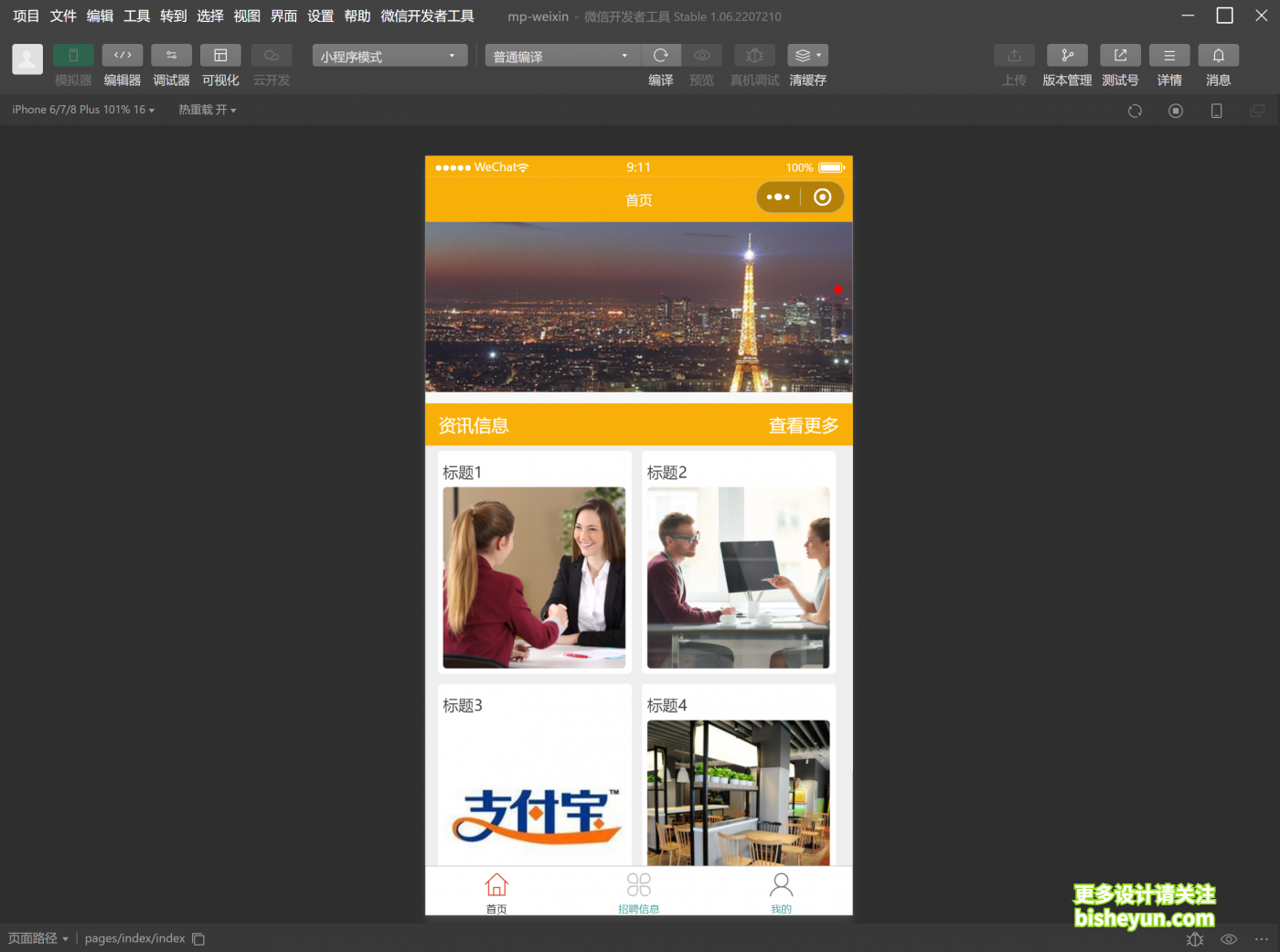Open version management icon
This screenshot has width=1280, height=952.
[x=1067, y=55]
